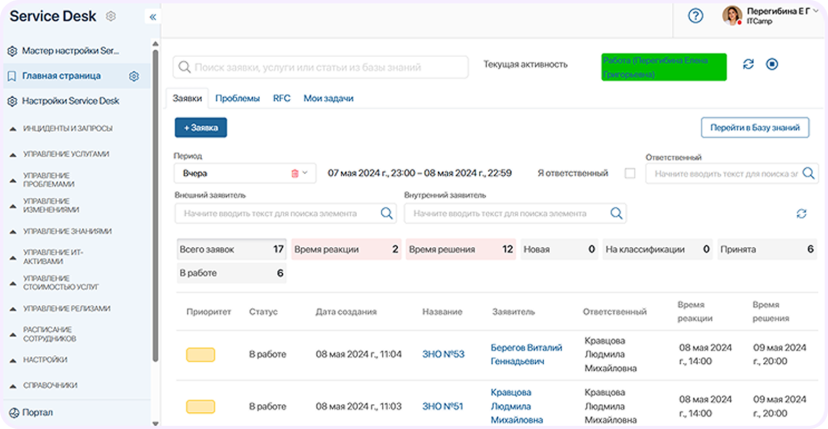The image size is (828, 429).
Task: Click the user avatar photo
Action: (732, 15)
